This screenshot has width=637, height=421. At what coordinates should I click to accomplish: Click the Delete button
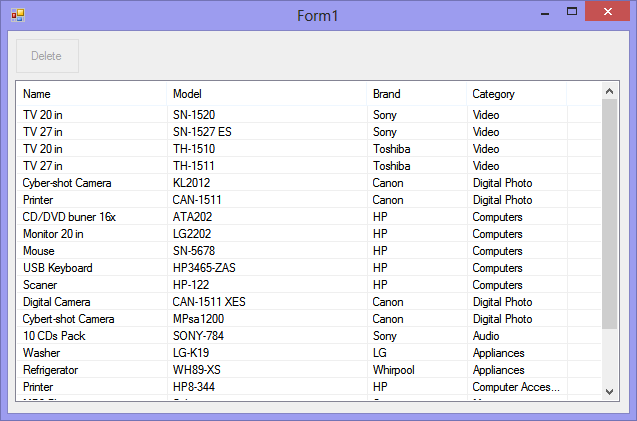pos(48,56)
